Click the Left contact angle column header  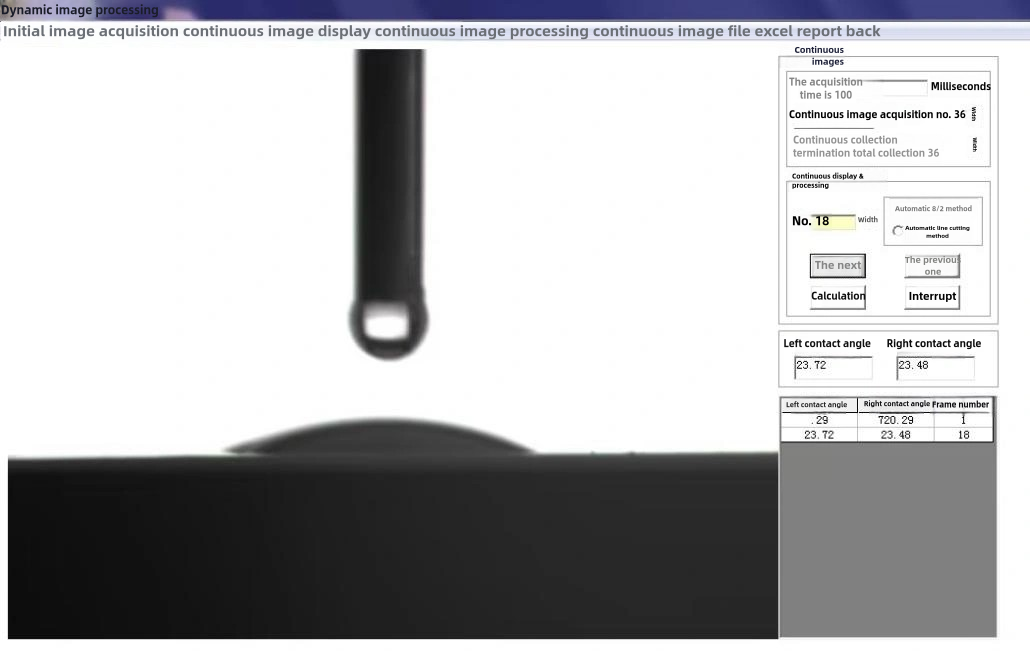click(x=818, y=405)
